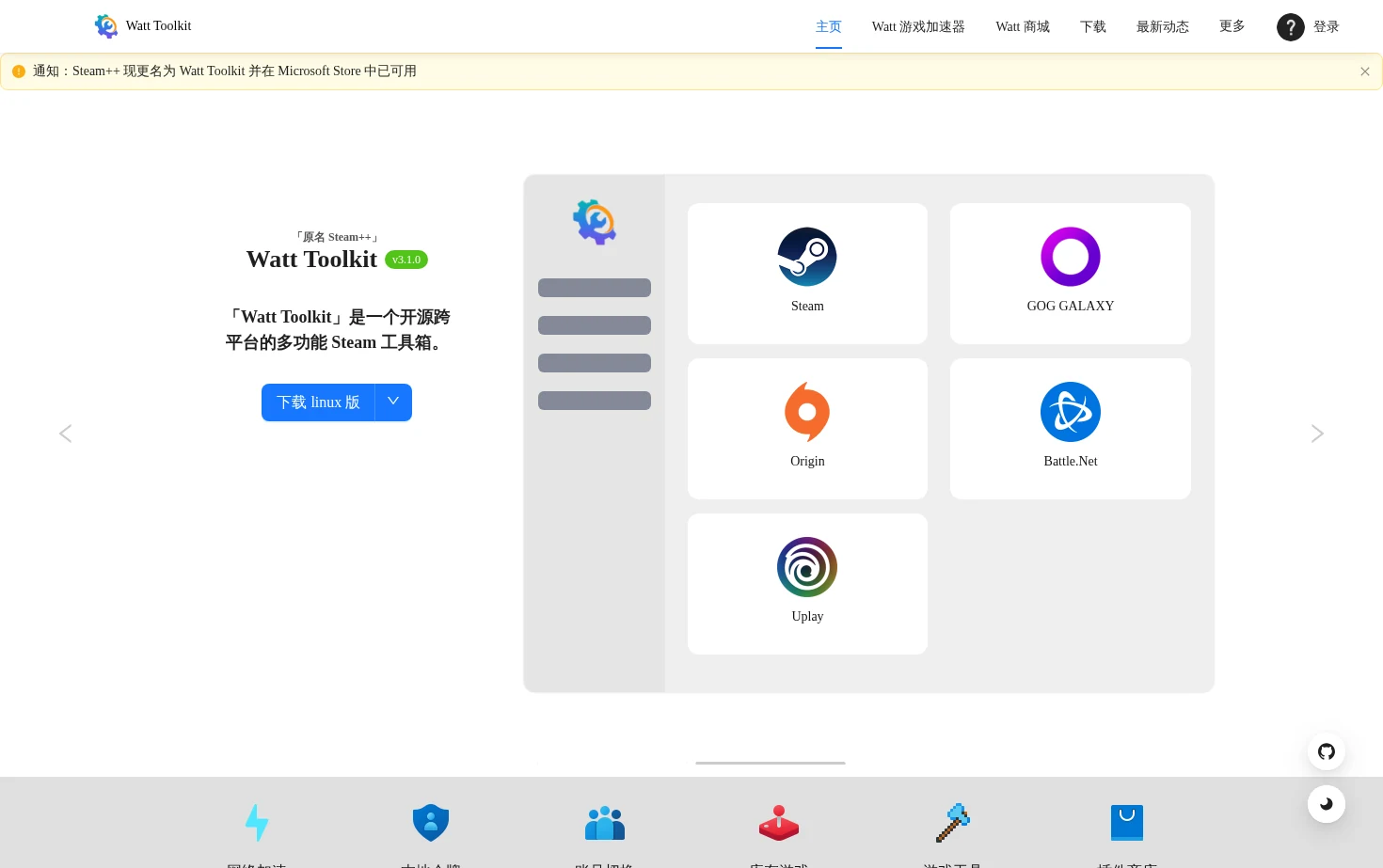The height and width of the screenshot is (868, 1383).
Task: Click the GOG GALAXY icon
Action: (1071, 257)
